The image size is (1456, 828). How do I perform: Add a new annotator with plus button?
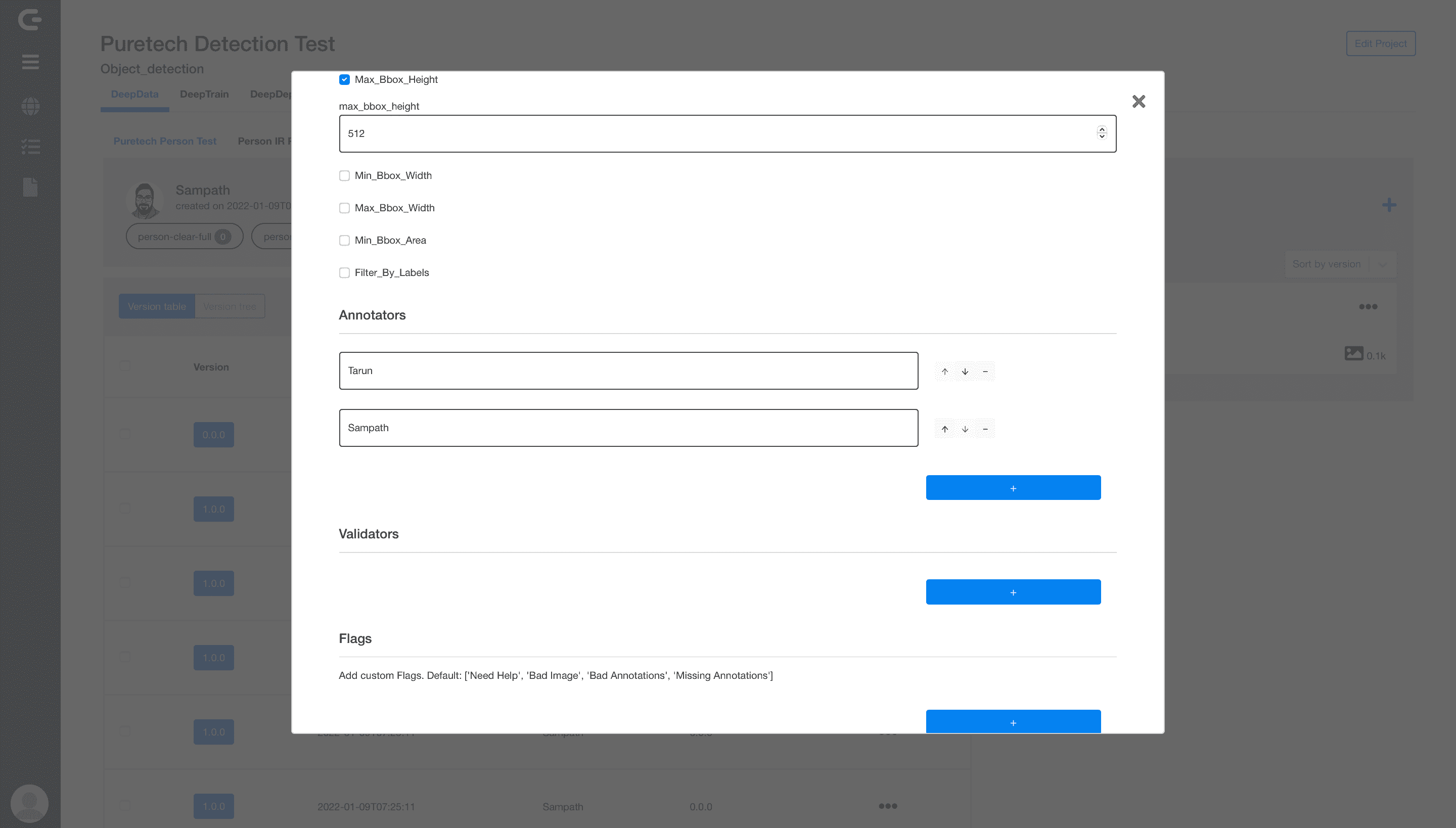pyautogui.click(x=1013, y=488)
